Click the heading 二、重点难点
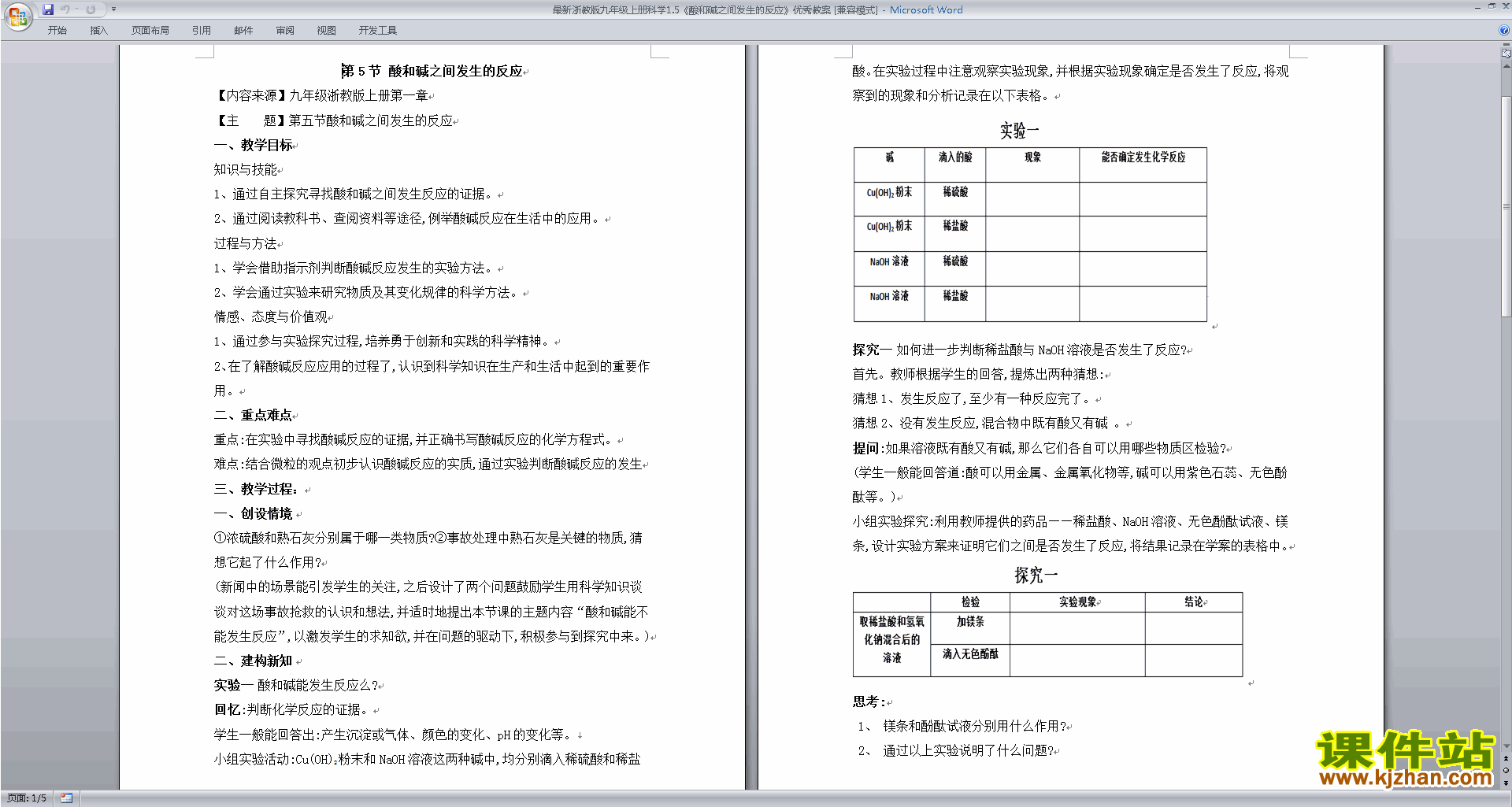 click(x=254, y=415)
